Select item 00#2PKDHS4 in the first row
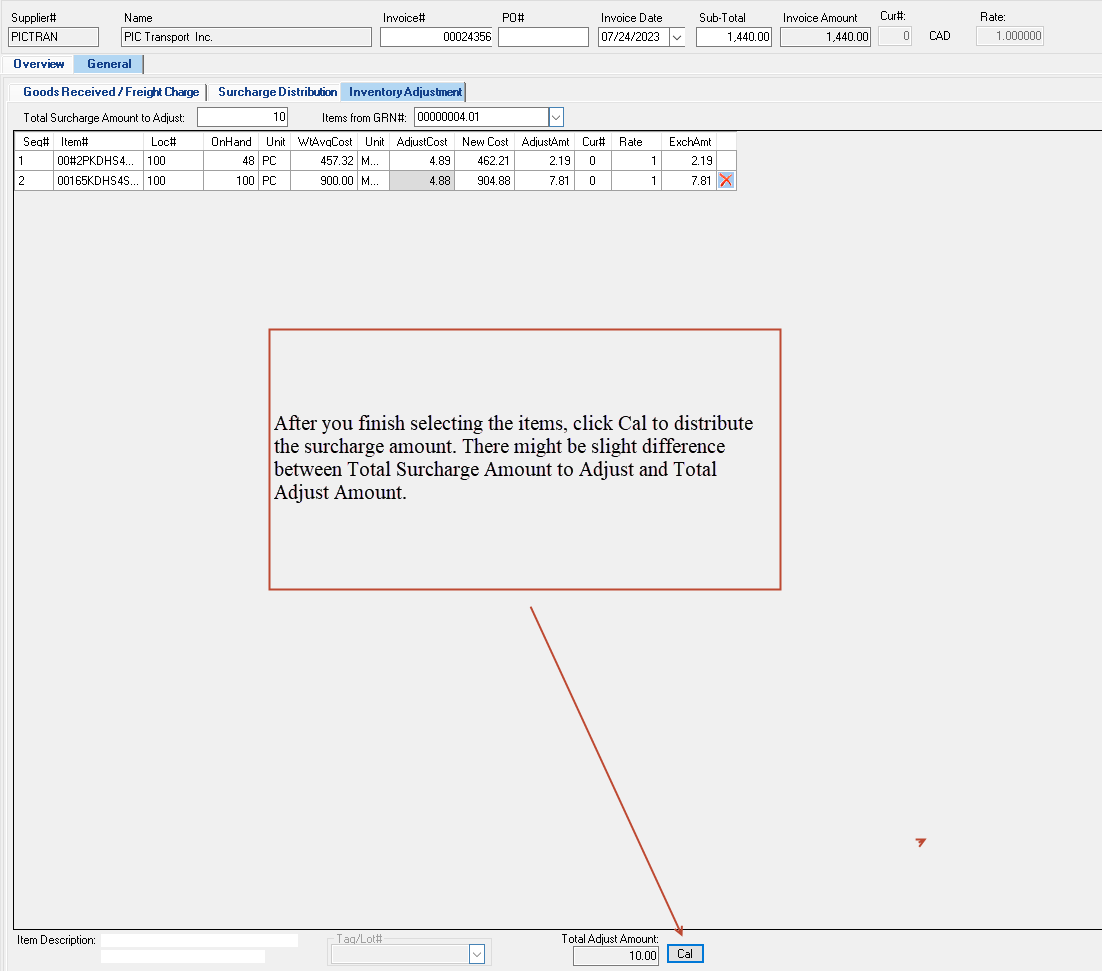1102x971 pixels. point(98,160)
